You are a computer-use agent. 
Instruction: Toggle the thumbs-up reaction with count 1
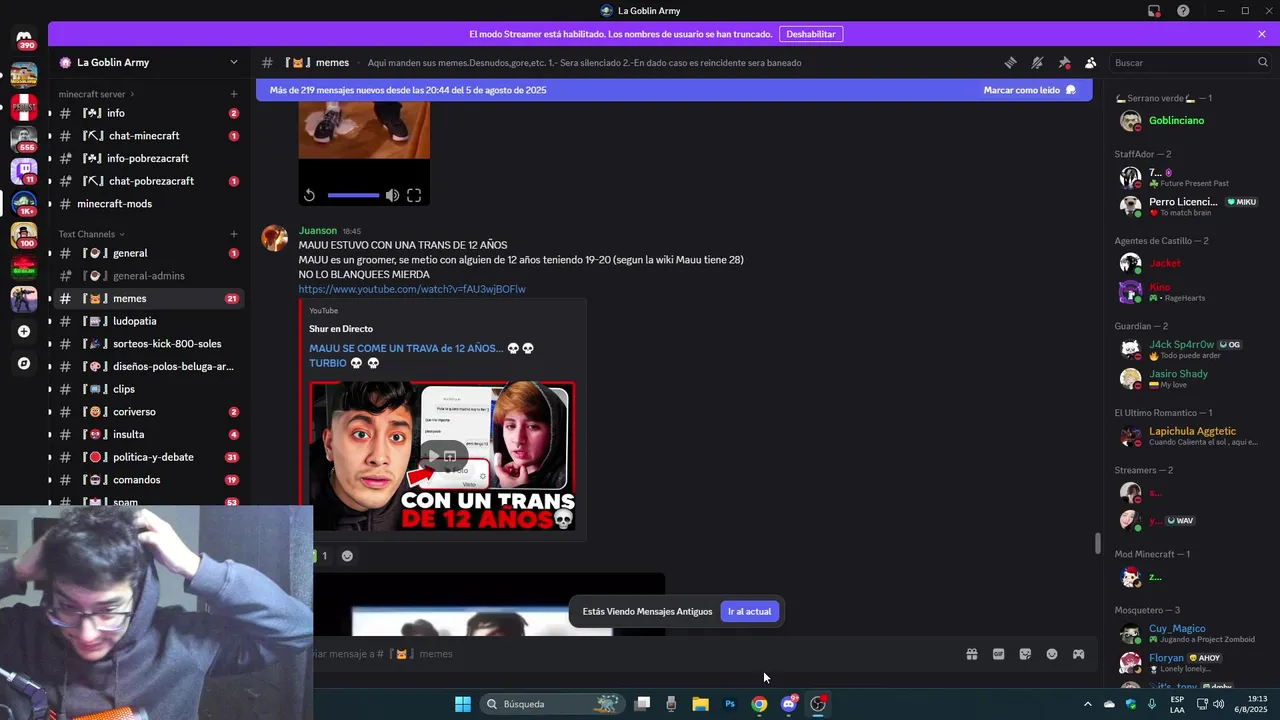tap(320, 556)
